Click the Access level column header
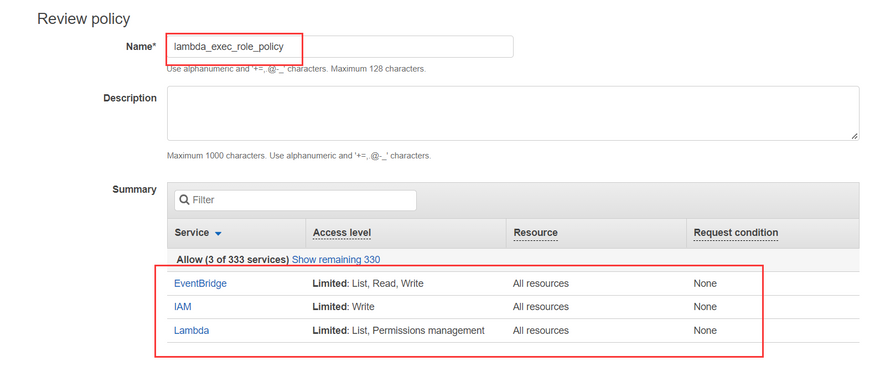 click(x=342, y=232)
